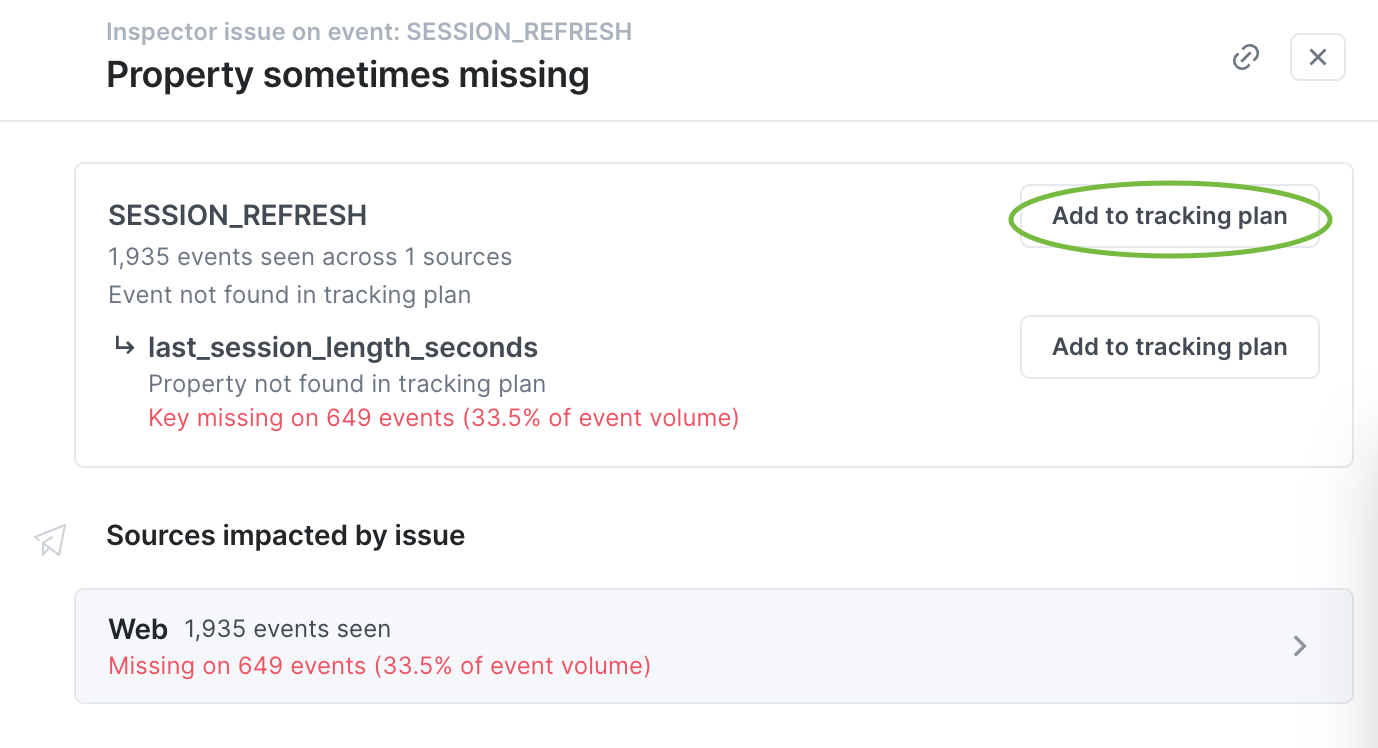
Task: Click 'Missing on 649 events' in Web row
Action: [x=379, y=665]
